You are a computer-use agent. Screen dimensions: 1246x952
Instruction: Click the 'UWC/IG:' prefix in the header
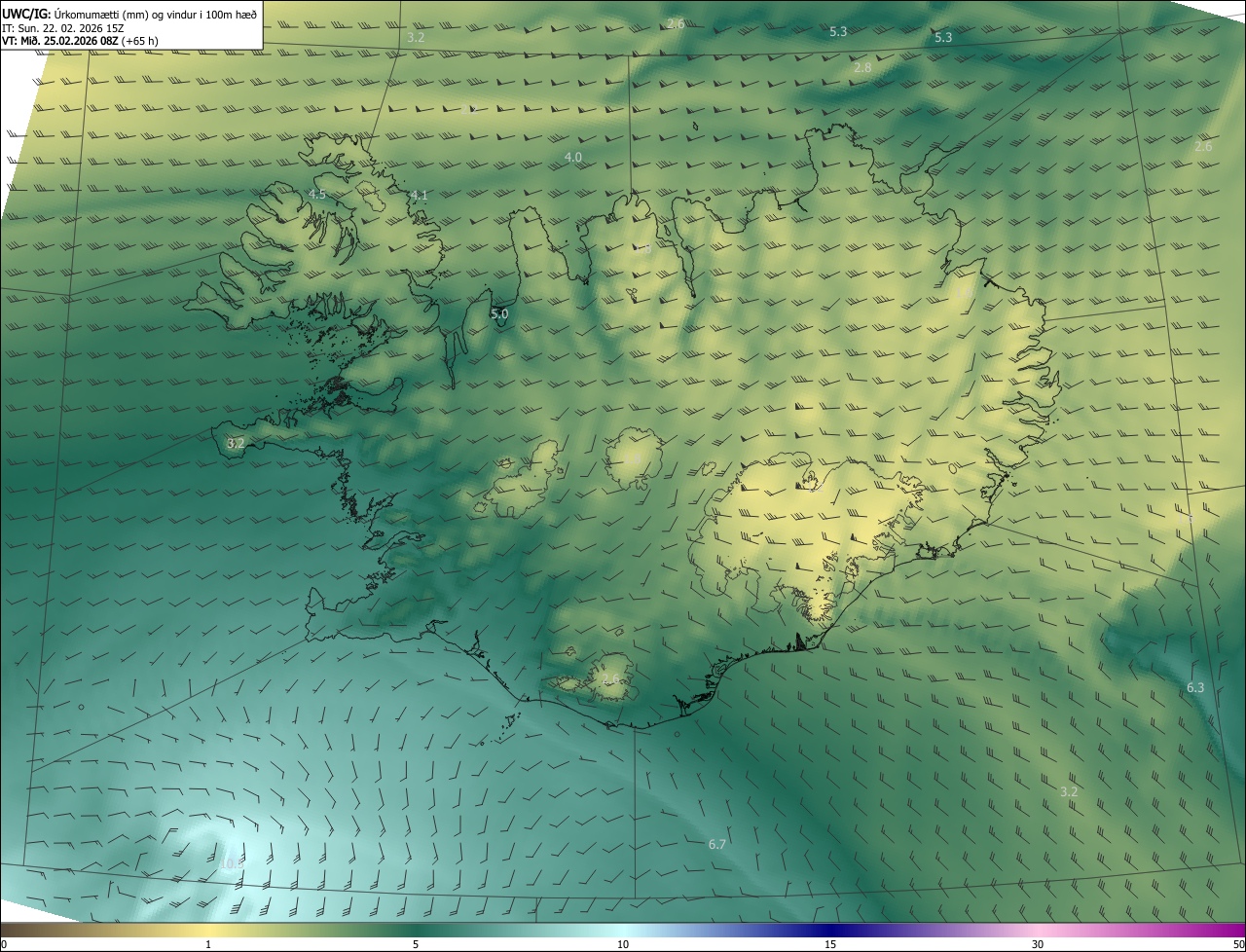point(26,13)
